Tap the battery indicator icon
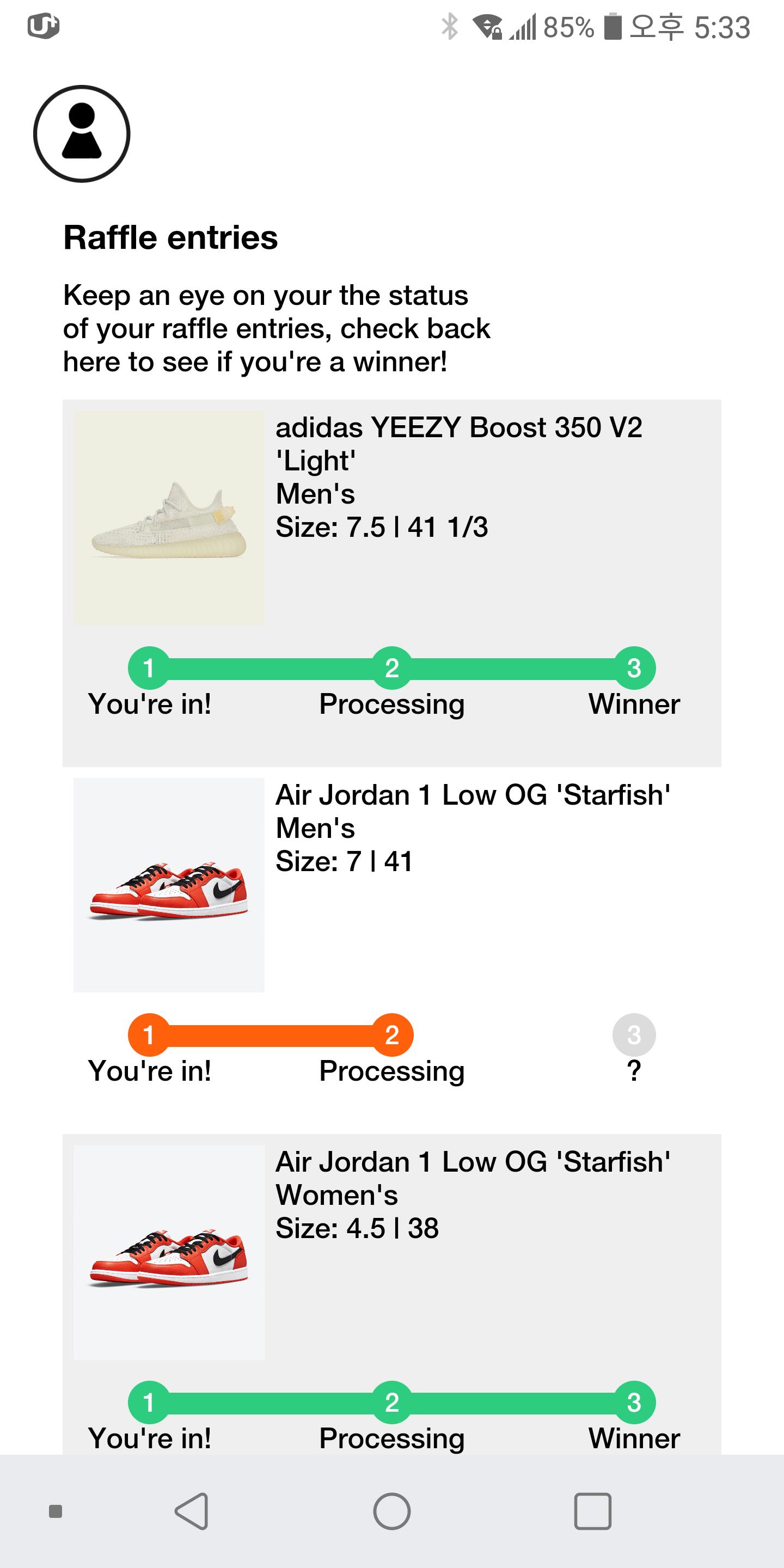Image resolution: width=784 pixels, height=1568 pixels. click(x=612, y=27)
